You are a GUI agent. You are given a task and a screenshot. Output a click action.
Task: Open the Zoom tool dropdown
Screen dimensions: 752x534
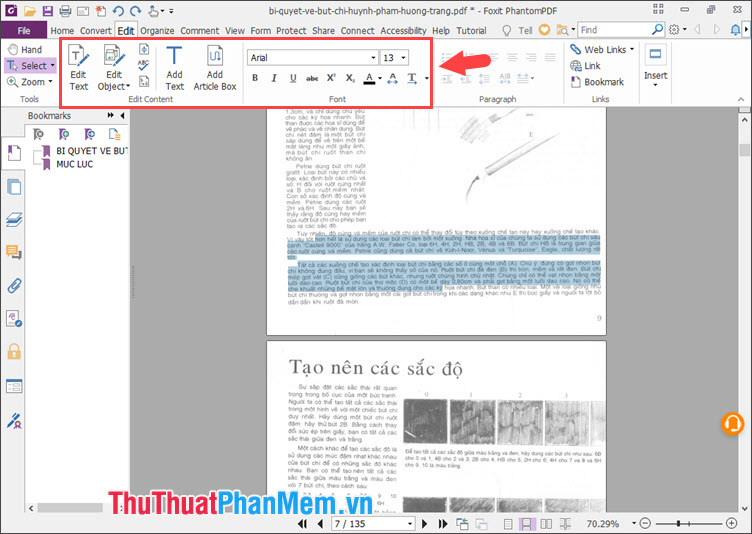pos(50,82)
